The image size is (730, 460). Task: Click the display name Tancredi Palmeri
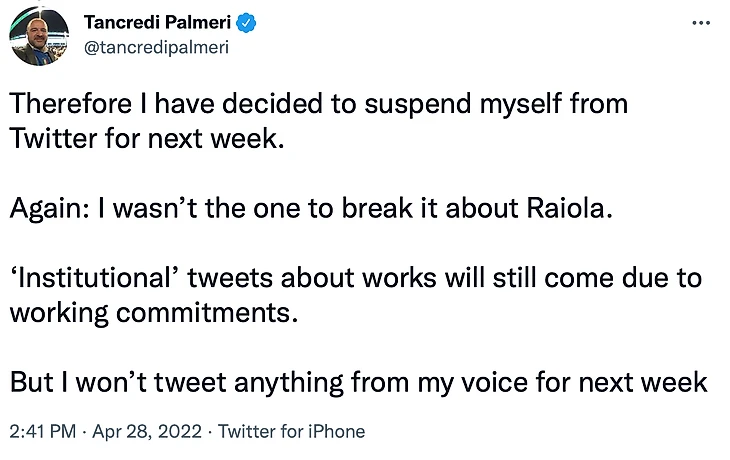tap(157, 22)
